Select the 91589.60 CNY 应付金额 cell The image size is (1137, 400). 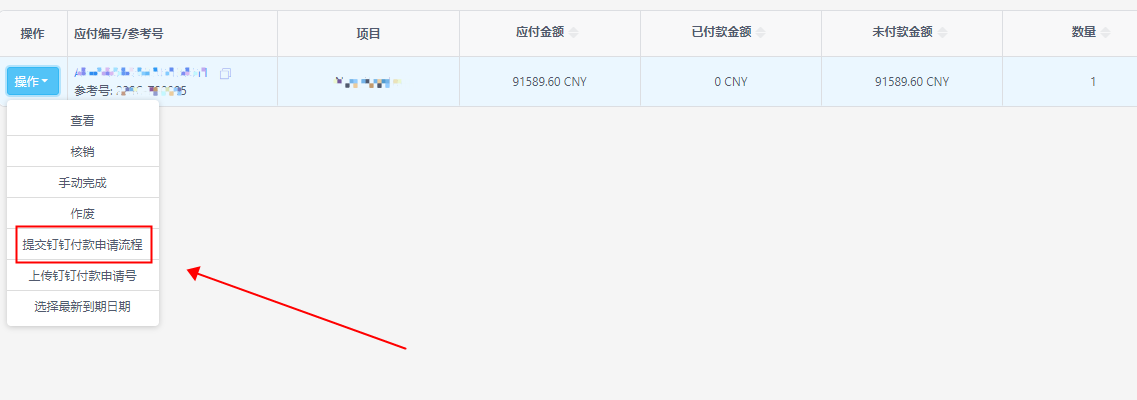pyautogui.click(x=550, y=82)
